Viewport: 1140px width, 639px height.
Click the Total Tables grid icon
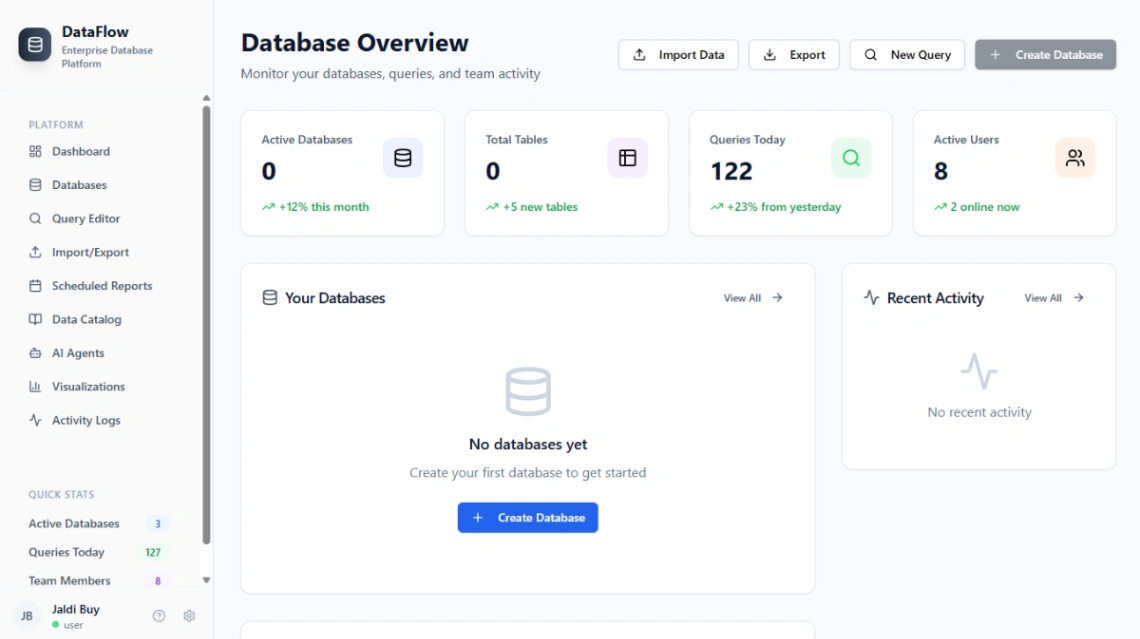point(627,158)
